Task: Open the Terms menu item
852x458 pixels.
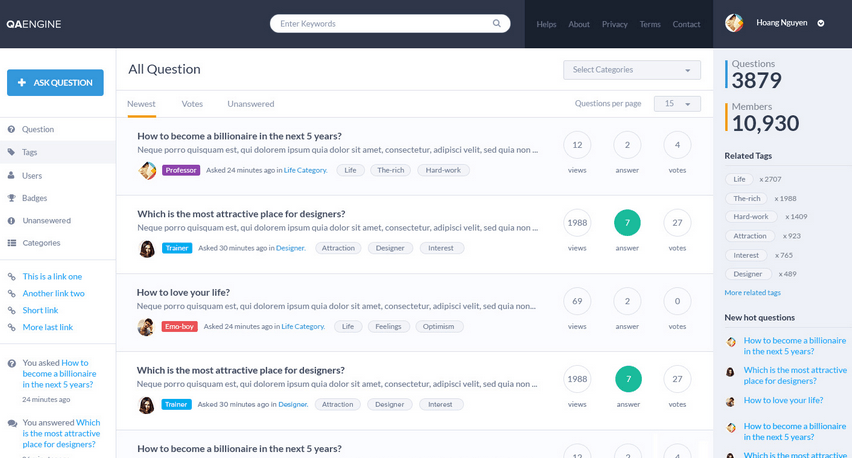Action: [x=650, y=24]
